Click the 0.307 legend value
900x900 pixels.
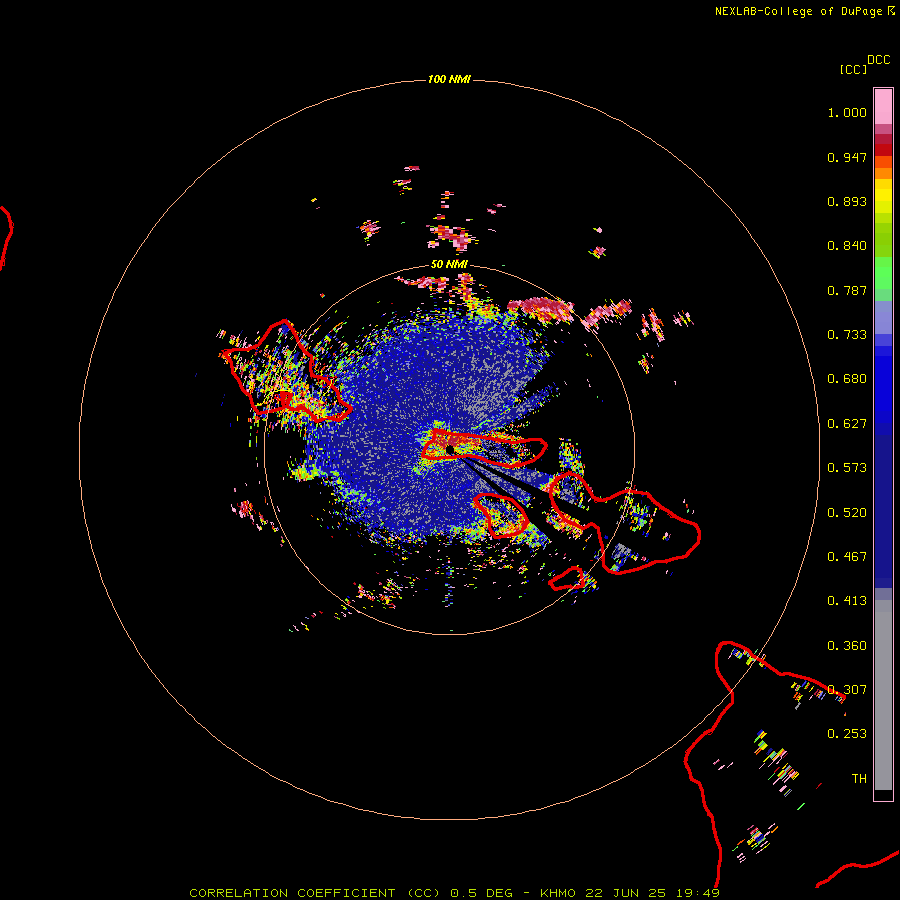pyautogui.click(x=847, y=690)
